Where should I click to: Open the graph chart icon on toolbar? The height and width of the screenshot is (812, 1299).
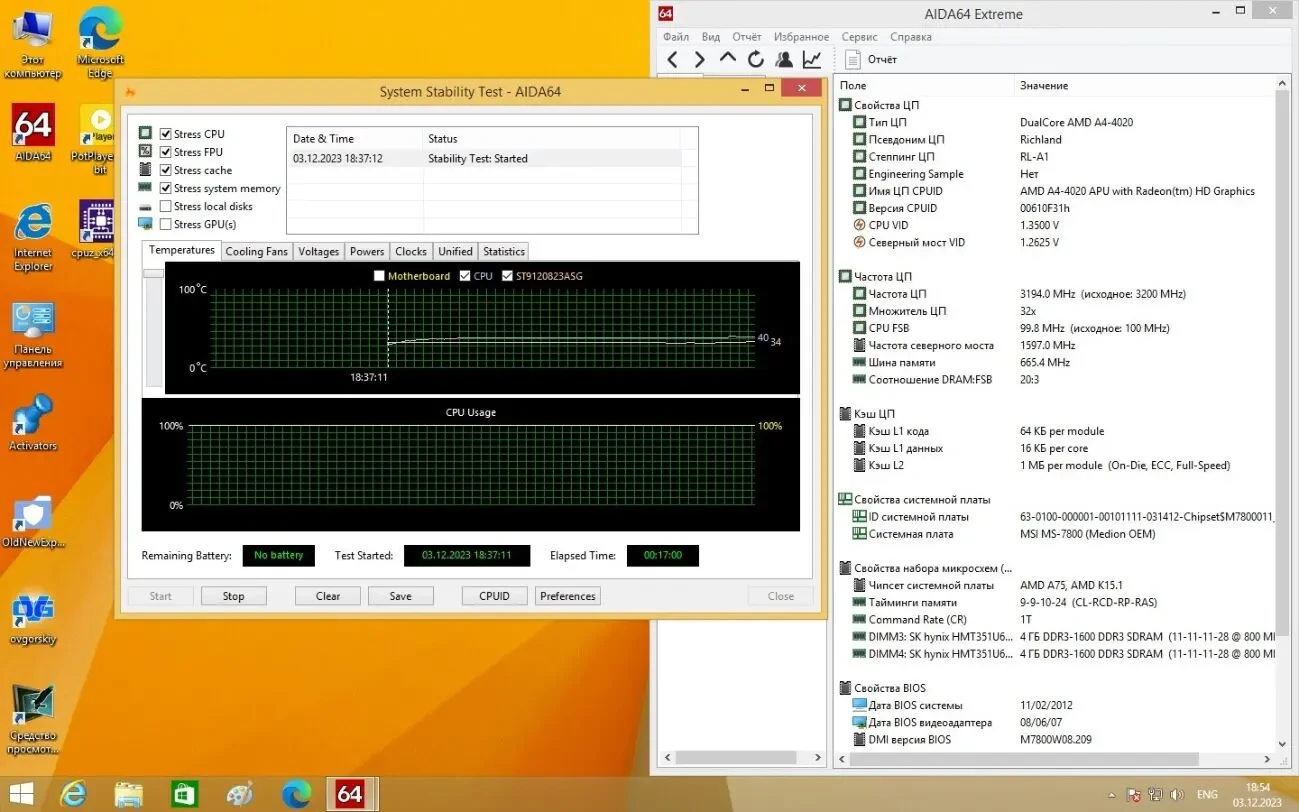click(811, 59)
